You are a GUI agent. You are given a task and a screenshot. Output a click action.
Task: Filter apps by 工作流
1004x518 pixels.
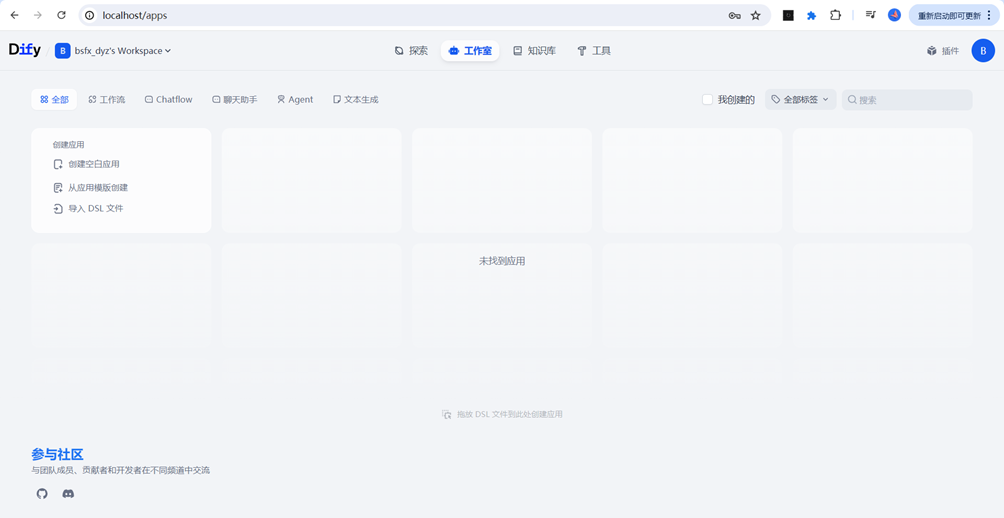[x=107, y=99]
